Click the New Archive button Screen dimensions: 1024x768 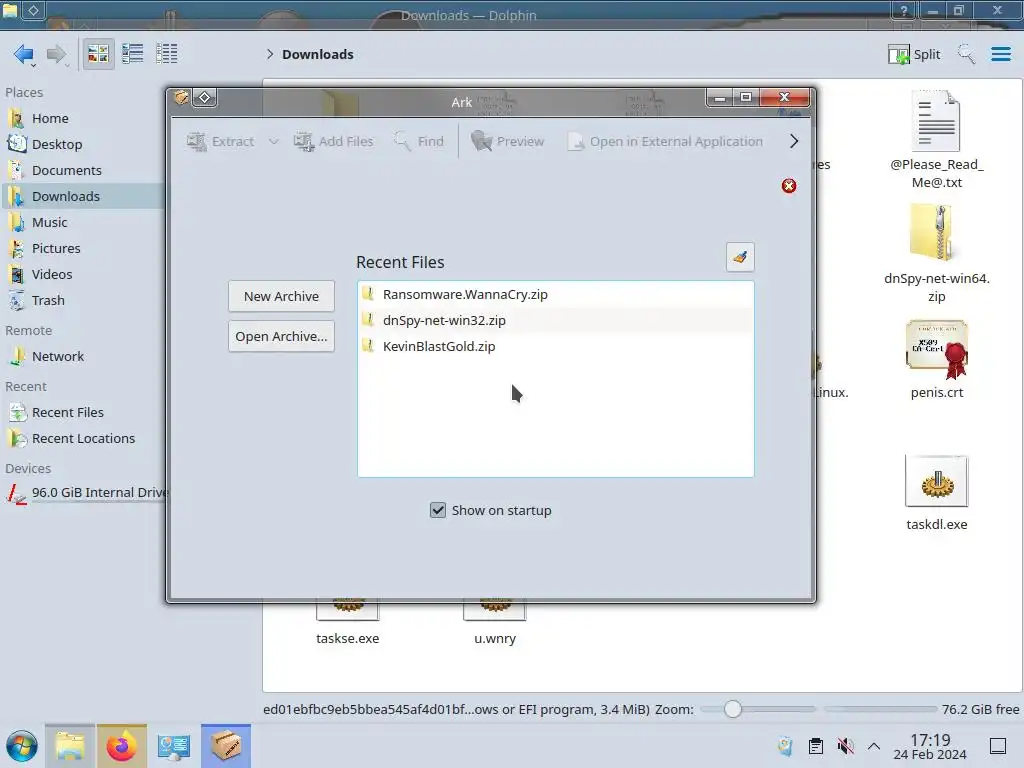point(281,296)
